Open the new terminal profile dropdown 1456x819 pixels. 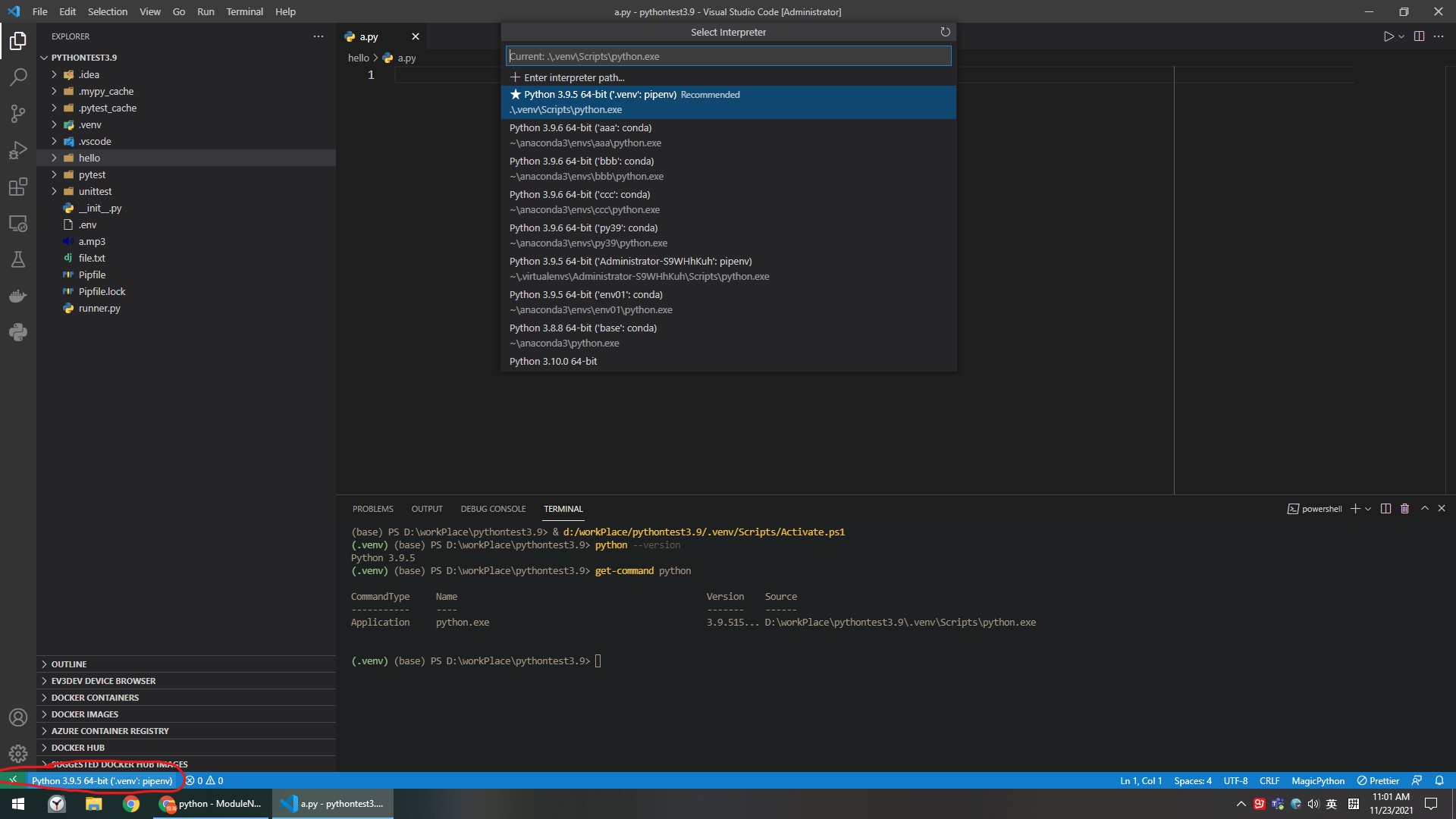(1368, 509)
